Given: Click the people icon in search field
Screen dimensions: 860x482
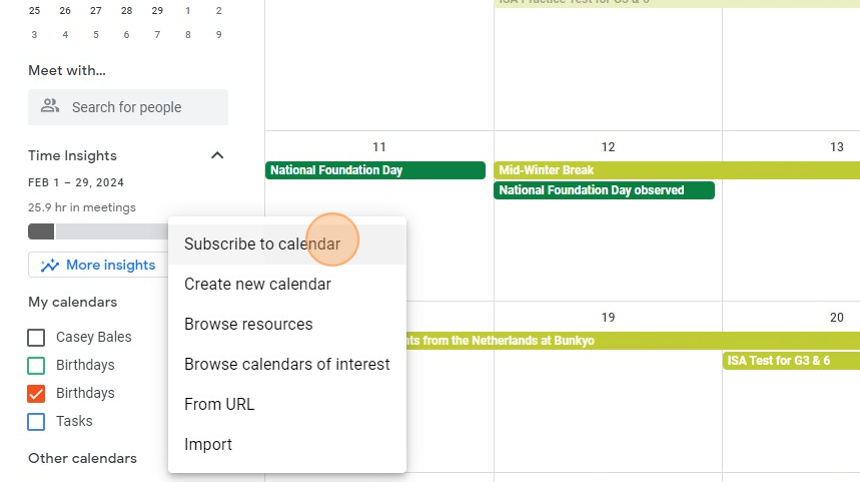Looking at the screenshot, I should (50, 107).
